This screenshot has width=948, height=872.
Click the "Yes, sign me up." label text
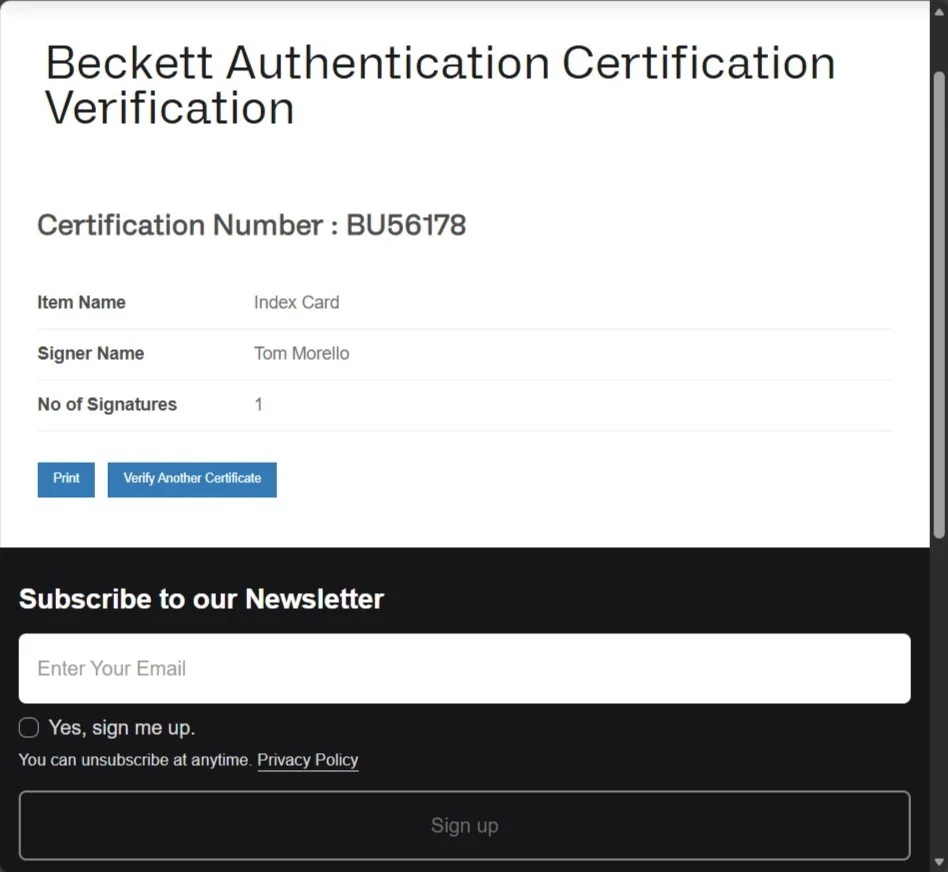[122, 727]
